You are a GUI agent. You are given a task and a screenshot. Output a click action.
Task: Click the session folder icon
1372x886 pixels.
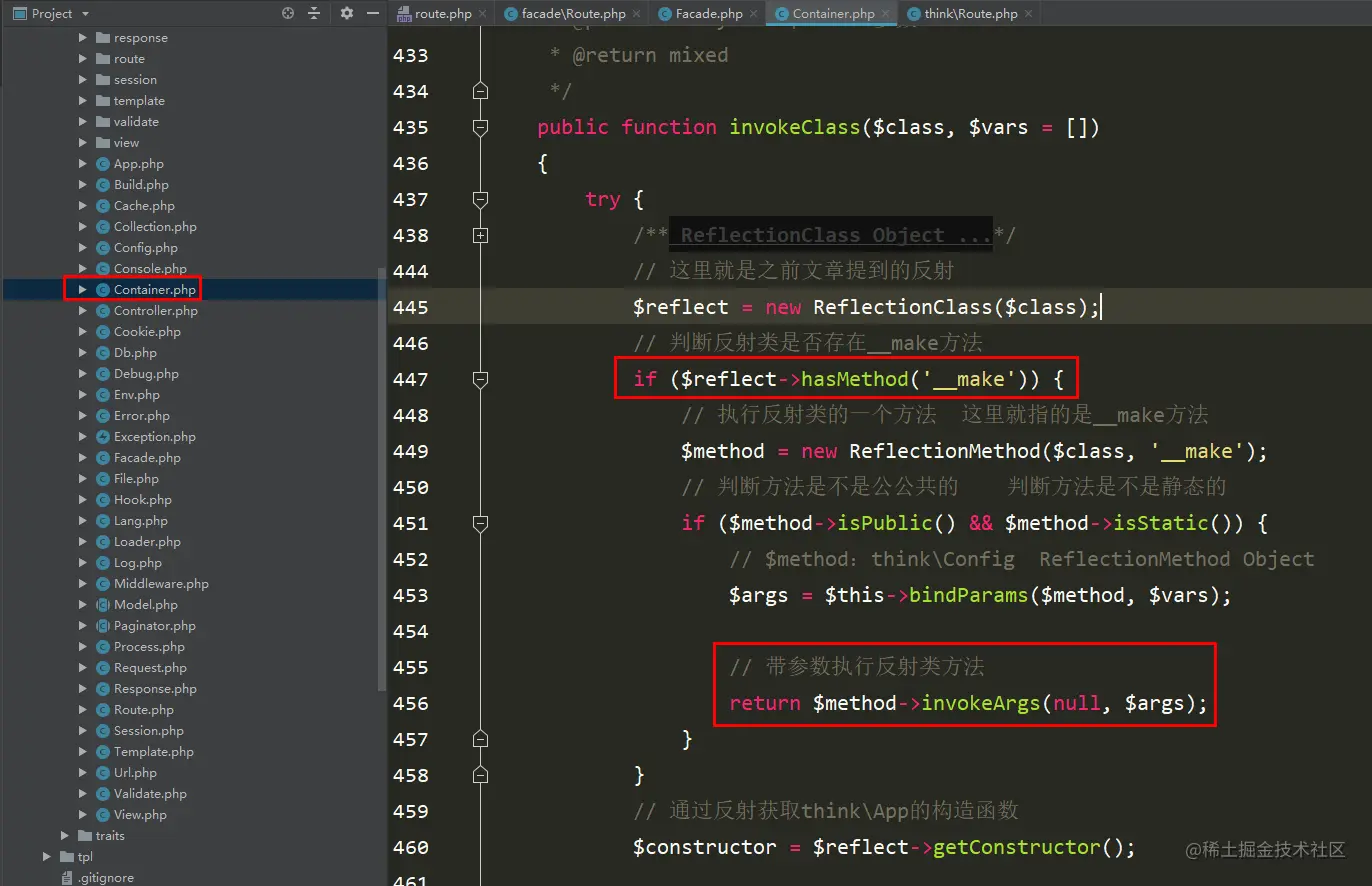coord(102,80)
